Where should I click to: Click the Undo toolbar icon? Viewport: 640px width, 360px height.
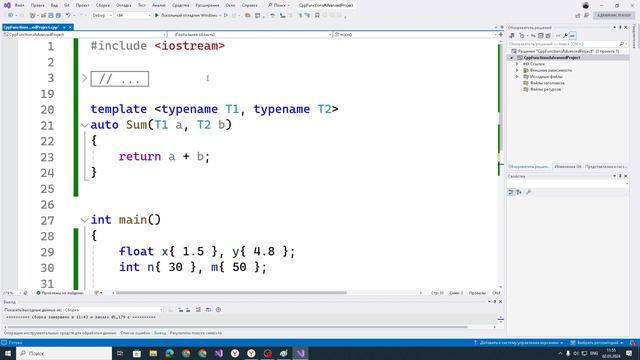point(68,15)
